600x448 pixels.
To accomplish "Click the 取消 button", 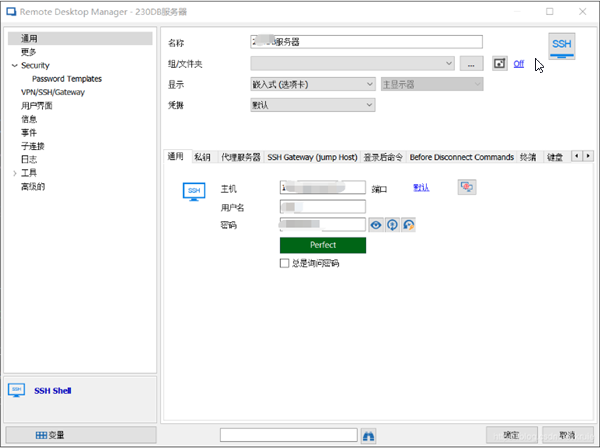I will pos(567,435).
